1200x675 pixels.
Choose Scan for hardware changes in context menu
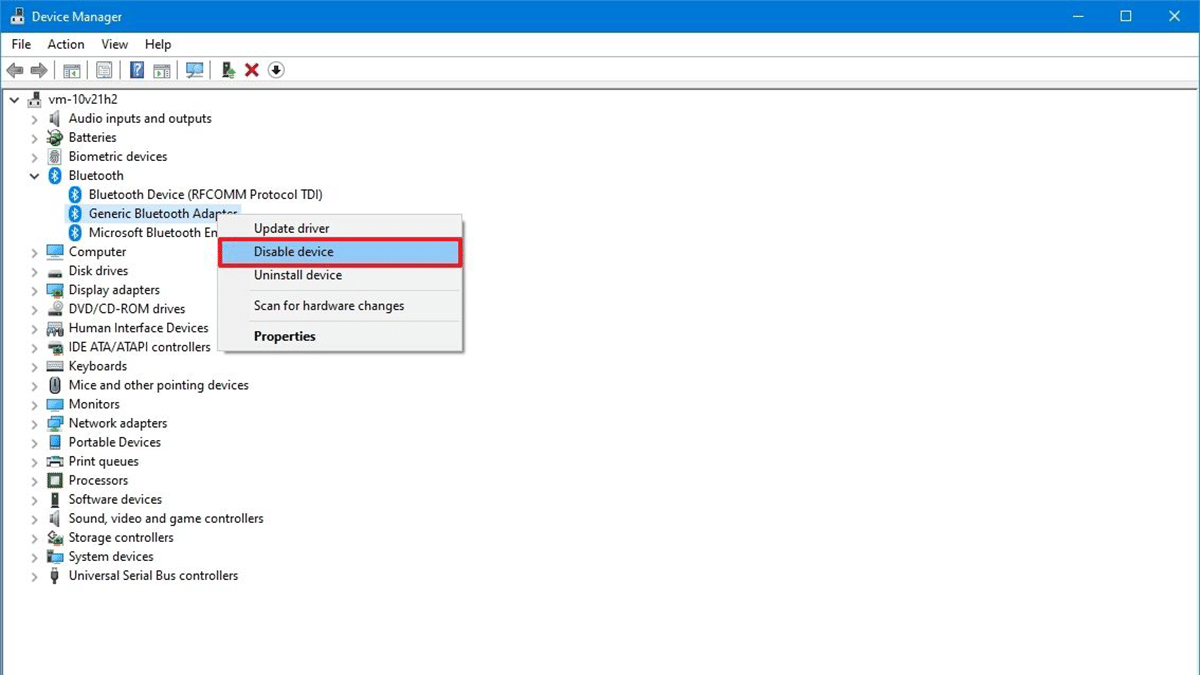tap(340, 306)
